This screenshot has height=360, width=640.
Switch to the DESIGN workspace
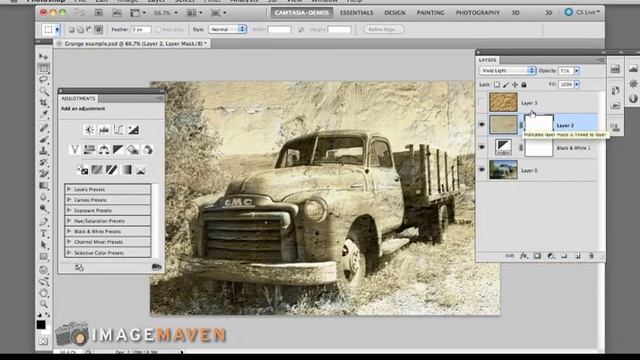tap(395, 13)
